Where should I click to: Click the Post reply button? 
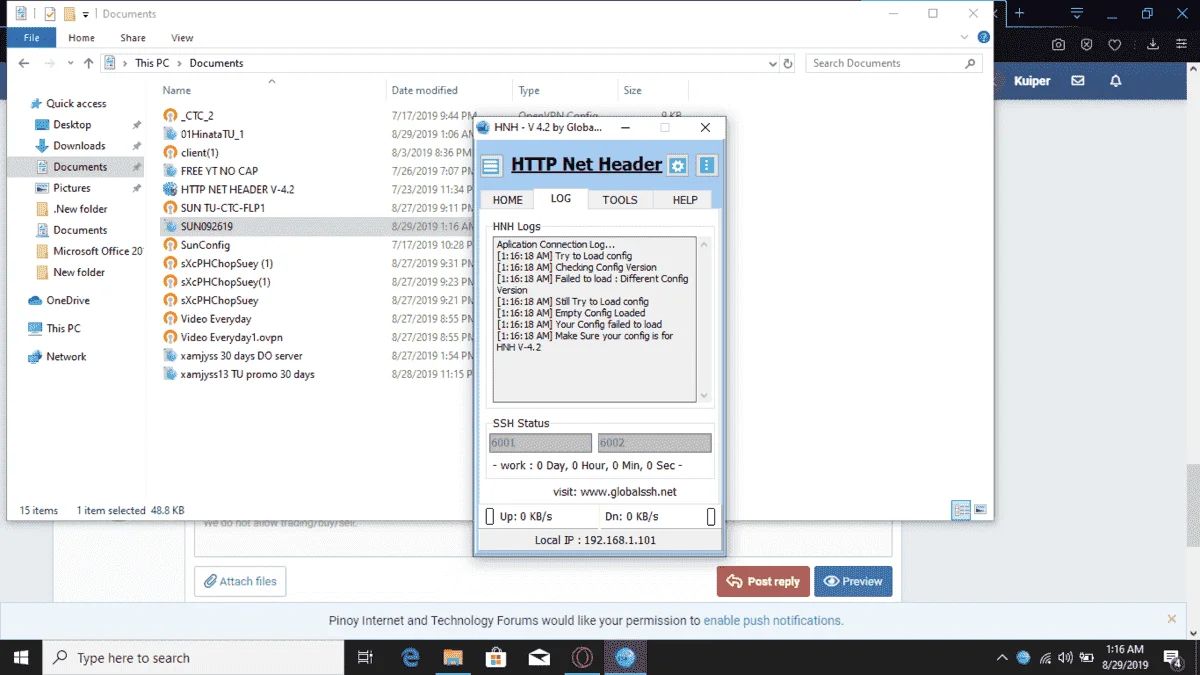[x=763, y=581]
